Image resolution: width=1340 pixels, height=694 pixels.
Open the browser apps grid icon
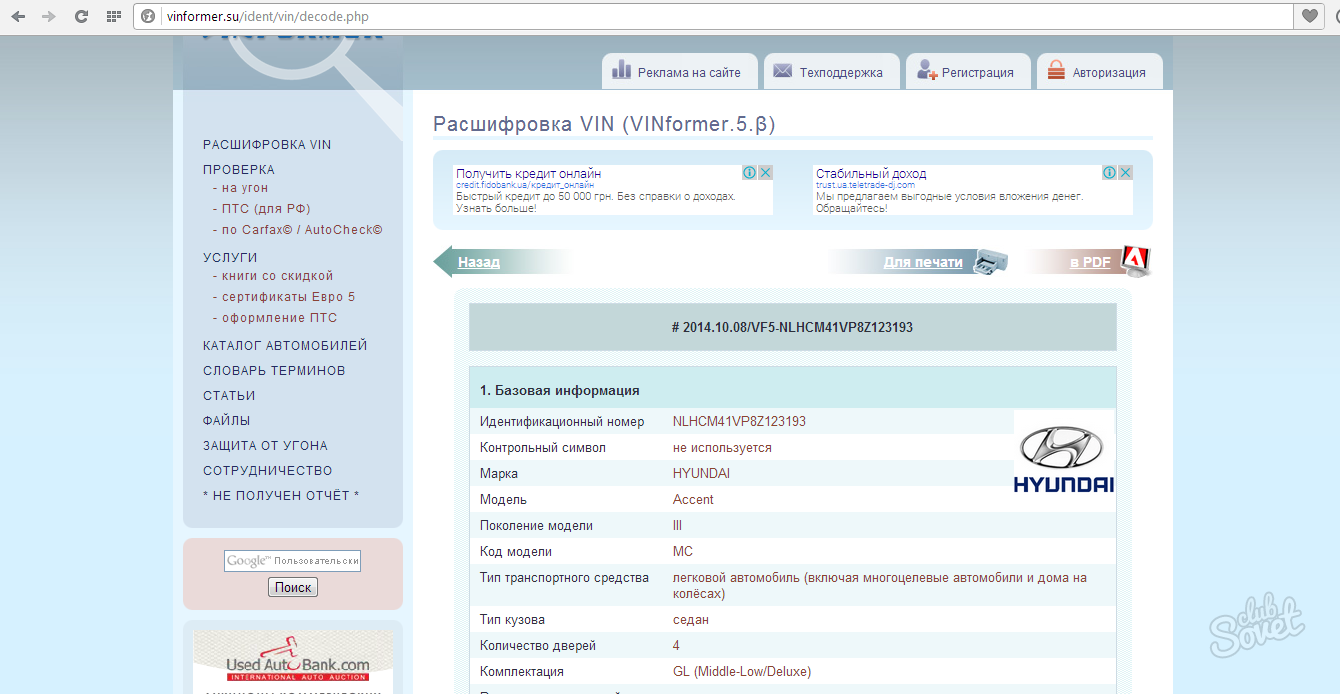113,16
